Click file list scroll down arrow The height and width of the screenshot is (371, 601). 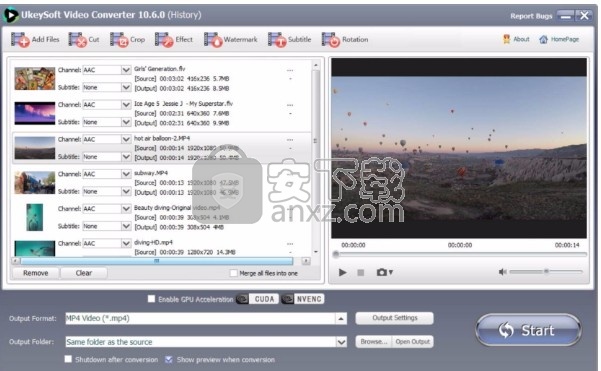316,252
